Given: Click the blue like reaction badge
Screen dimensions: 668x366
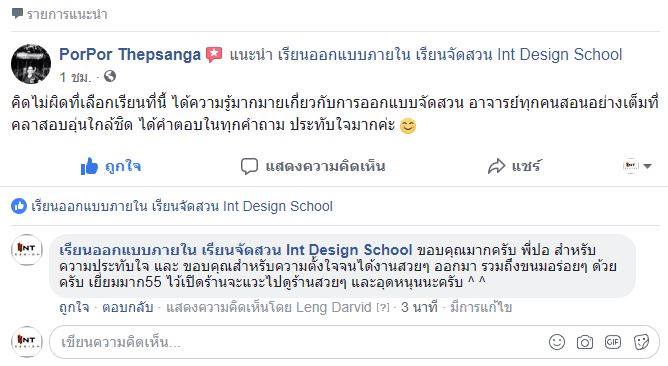Looking at the screenshot, I should tap(19, 206).
